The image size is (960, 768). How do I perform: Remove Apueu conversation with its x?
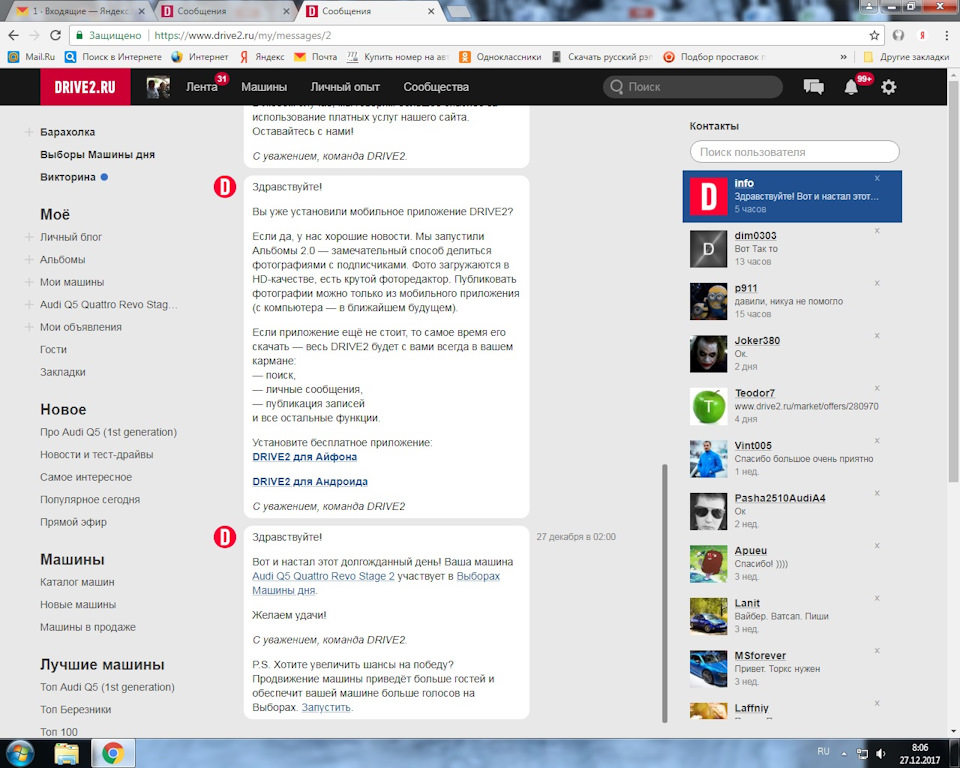tap(877, 546)
